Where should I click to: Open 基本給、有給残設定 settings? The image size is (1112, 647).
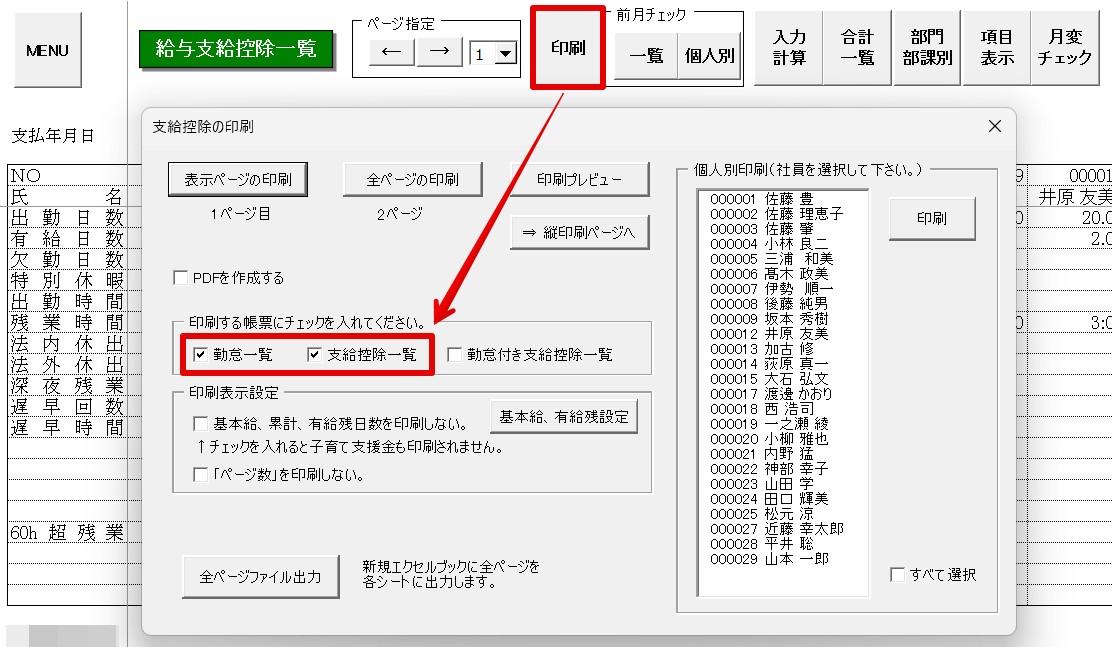tap(564, 417)
